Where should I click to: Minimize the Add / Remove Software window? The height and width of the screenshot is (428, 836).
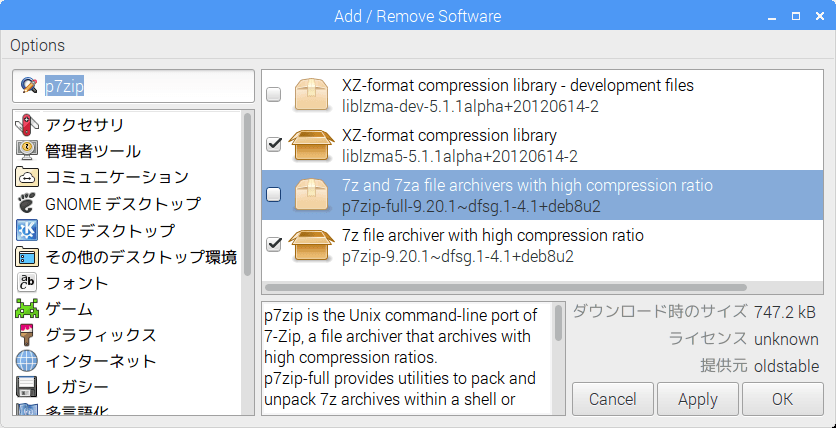coord(772,17)
